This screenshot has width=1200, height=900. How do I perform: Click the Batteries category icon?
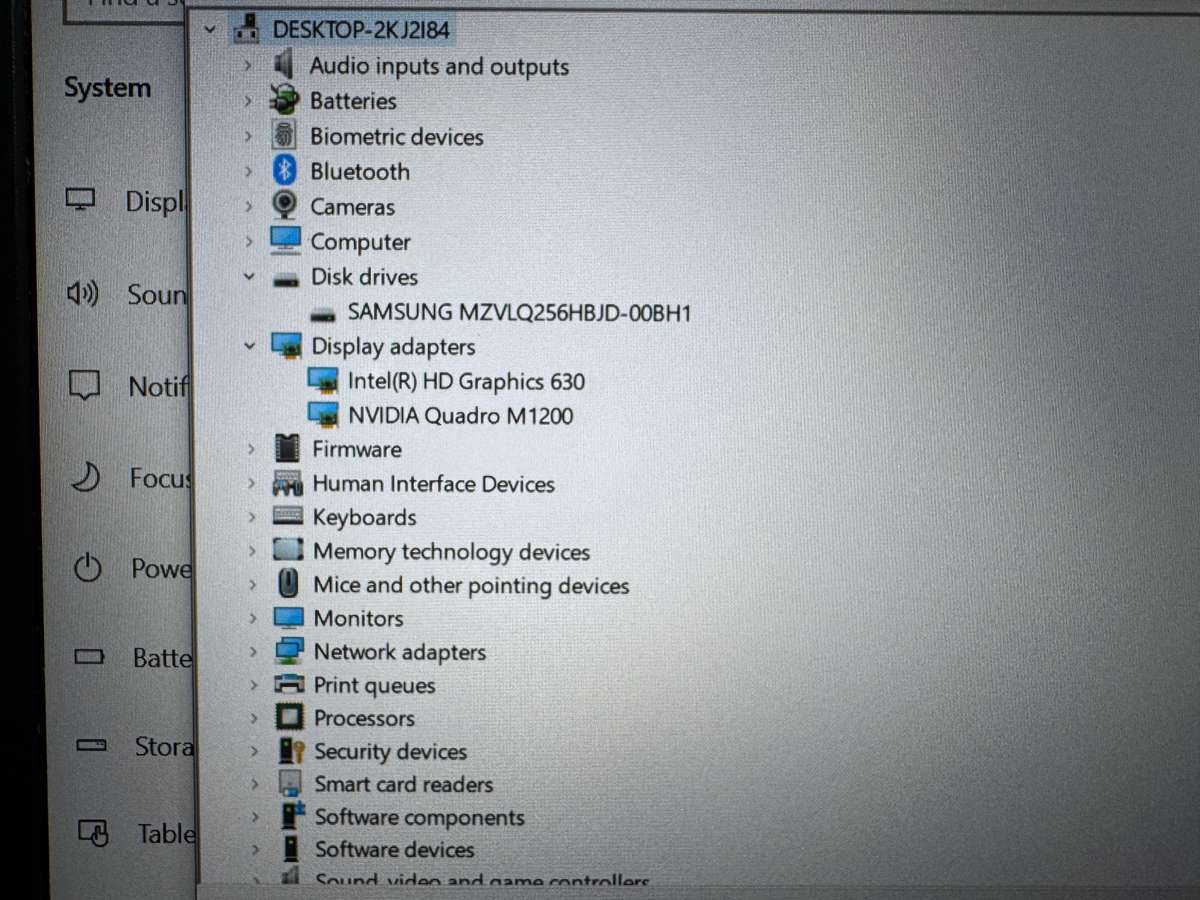click(285, 101)
